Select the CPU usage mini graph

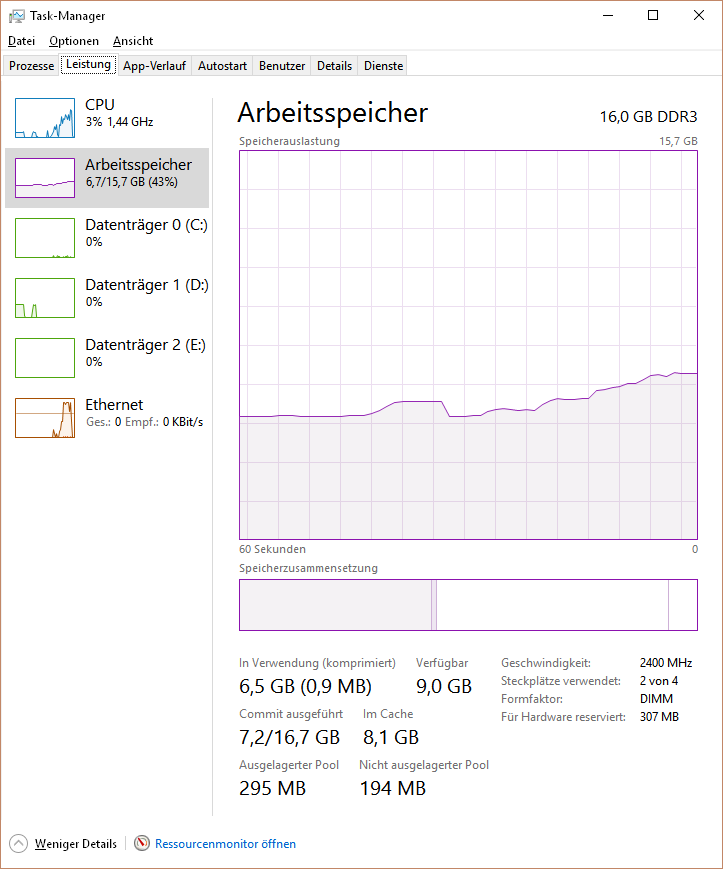[45, 118]
